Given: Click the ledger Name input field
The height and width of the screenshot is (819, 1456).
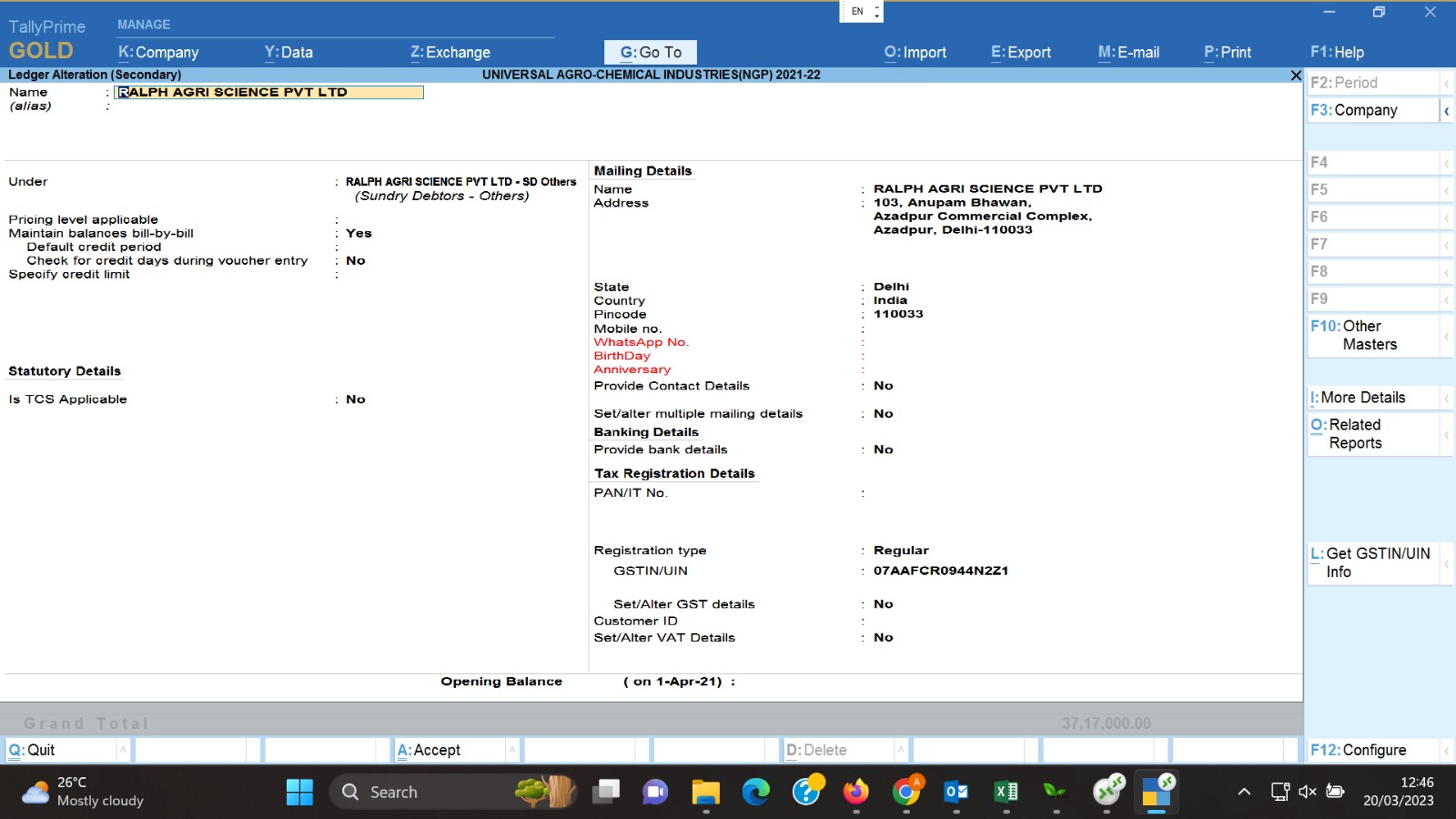Looking at the screenshot, I should (269, 92).
